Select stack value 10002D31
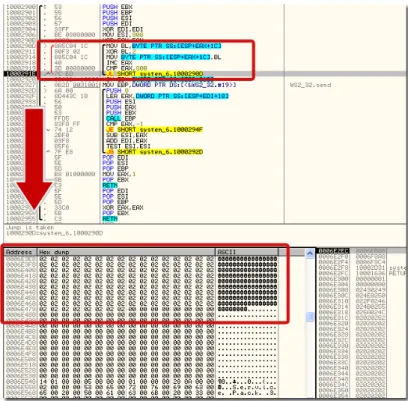The width and height of the screenshot is (408, 401). click(x=370, y=268)
